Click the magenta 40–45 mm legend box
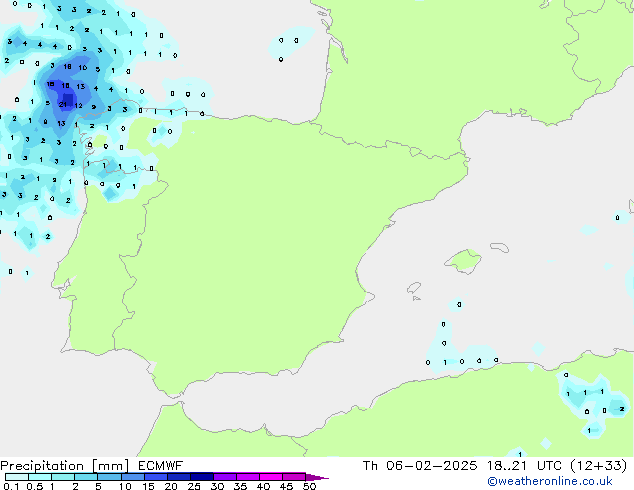This screenshot has height=490, width=634. click(x=271, y=477)
